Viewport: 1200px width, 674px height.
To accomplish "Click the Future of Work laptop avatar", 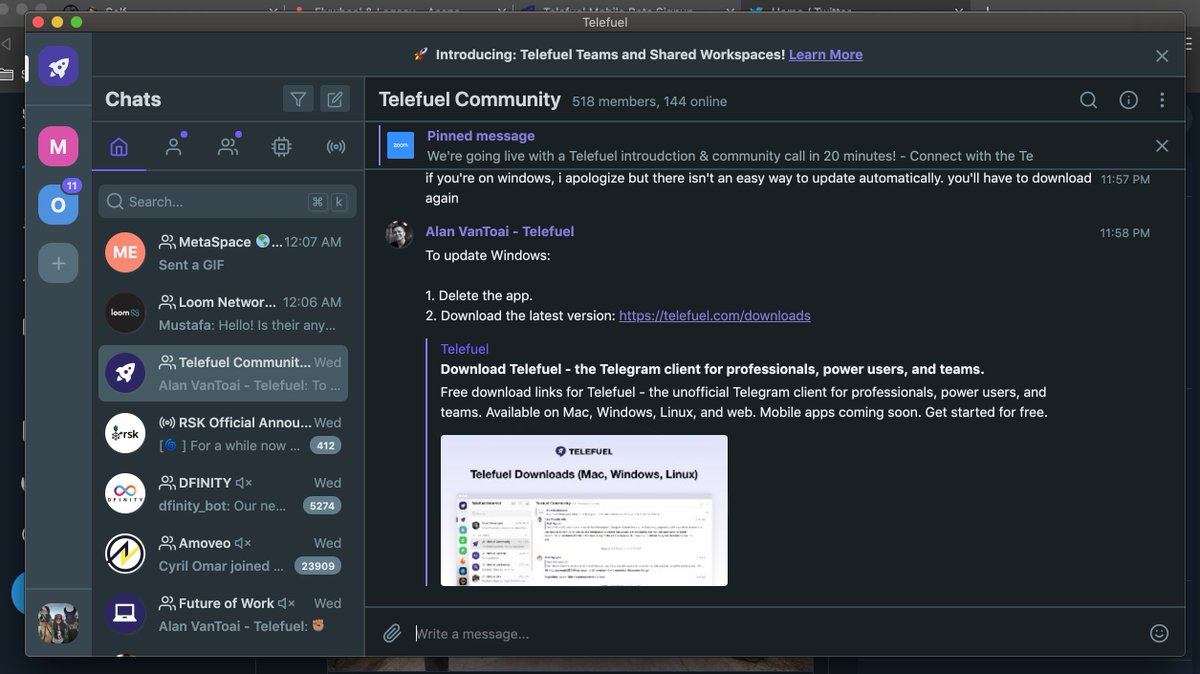I will pos(125,613).
